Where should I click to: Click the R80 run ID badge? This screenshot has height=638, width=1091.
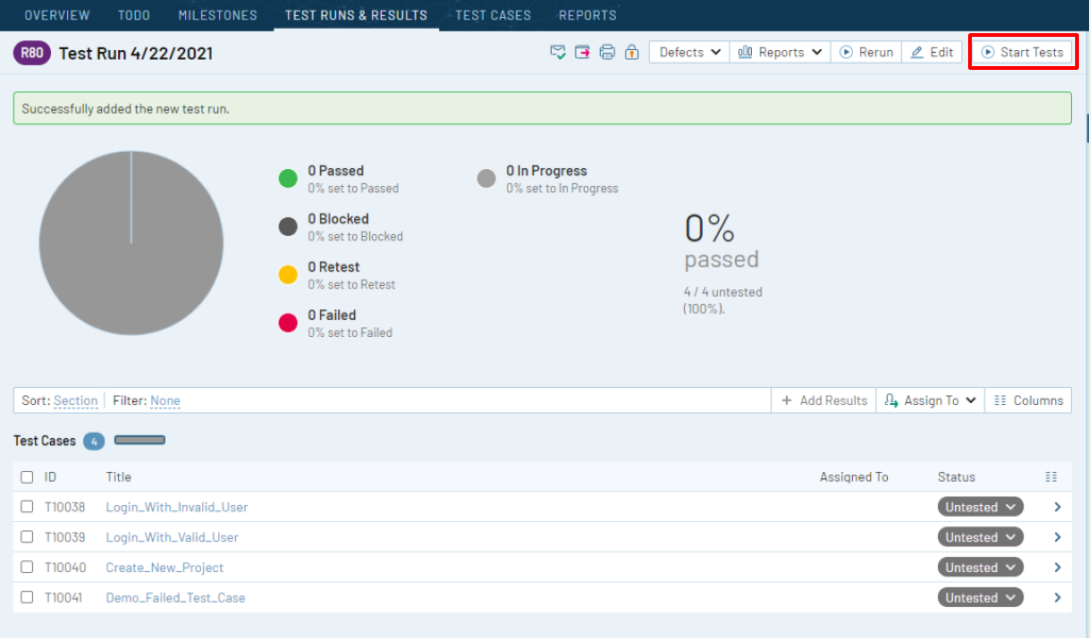32,53
